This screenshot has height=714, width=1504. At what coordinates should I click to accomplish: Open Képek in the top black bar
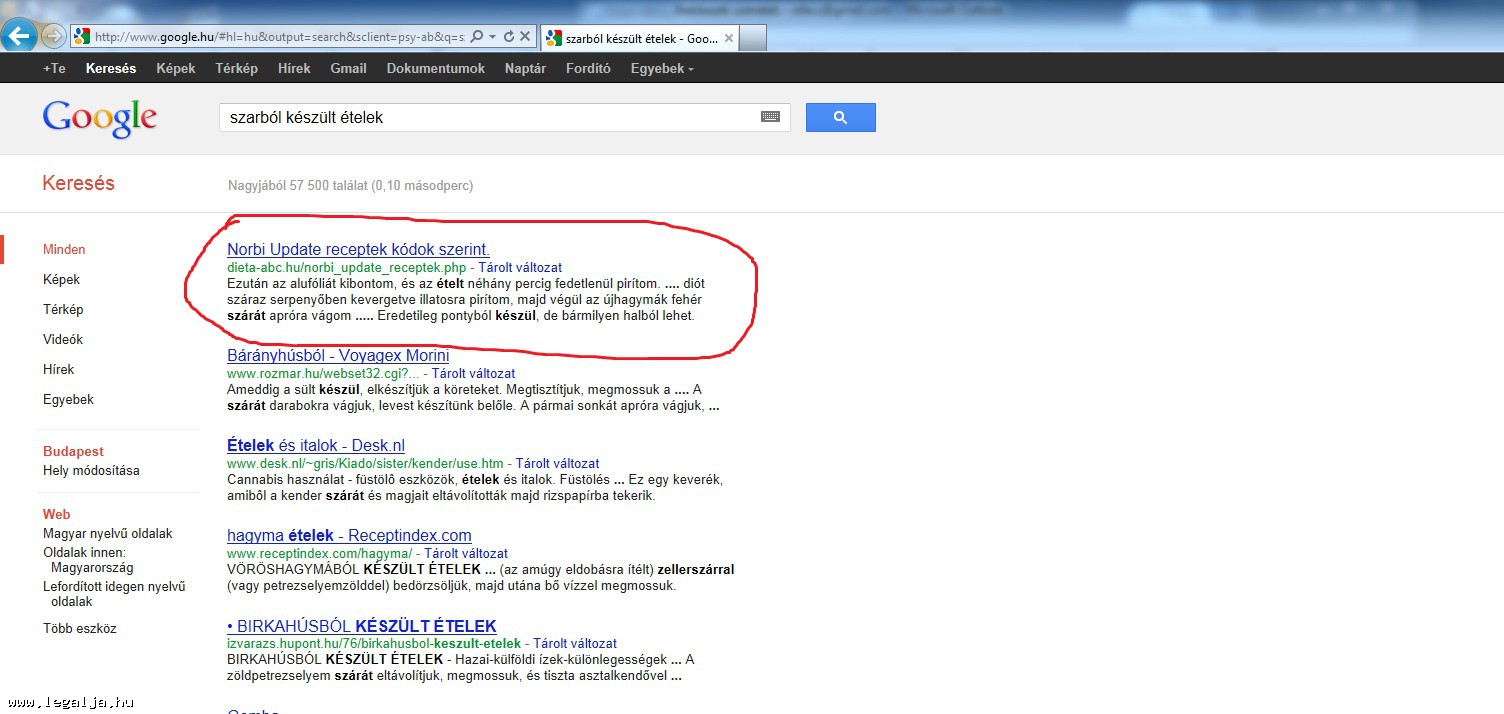coord(176,68)
